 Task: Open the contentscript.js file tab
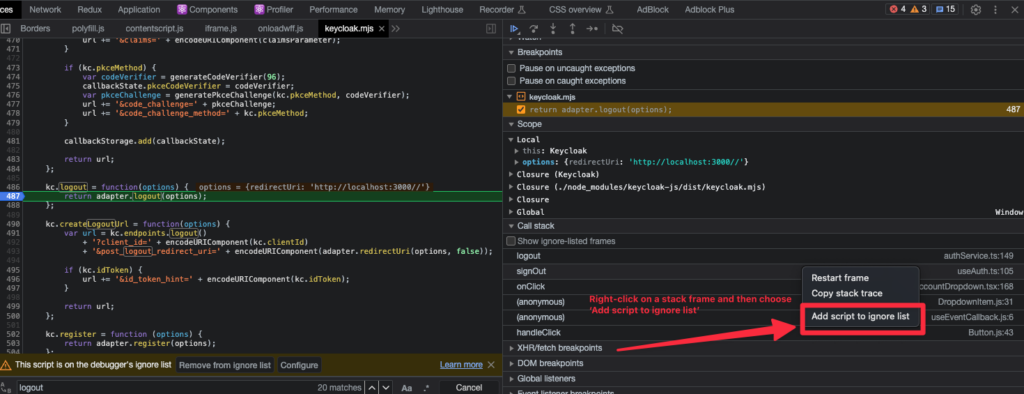coord(155,29)
